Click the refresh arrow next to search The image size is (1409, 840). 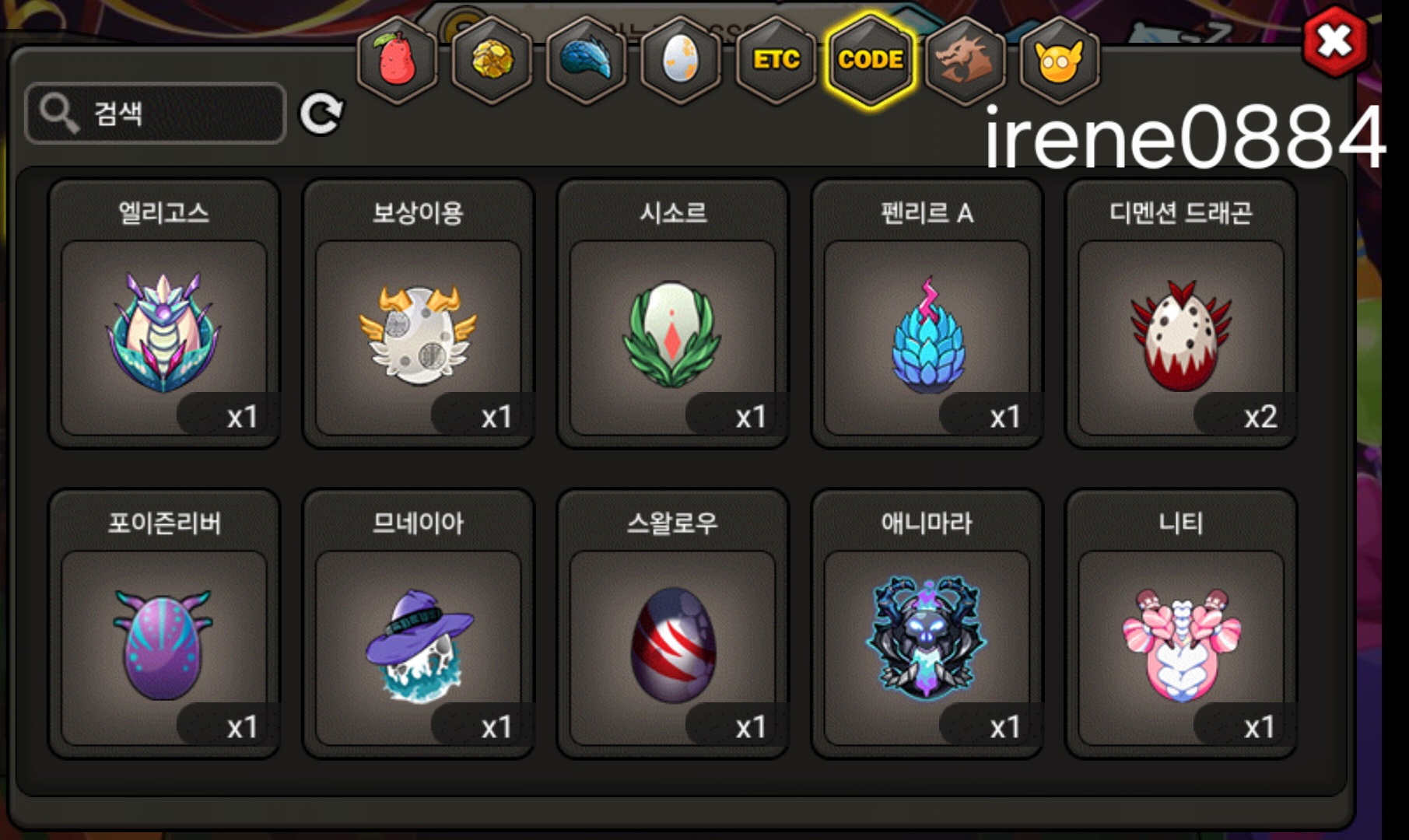321,114
